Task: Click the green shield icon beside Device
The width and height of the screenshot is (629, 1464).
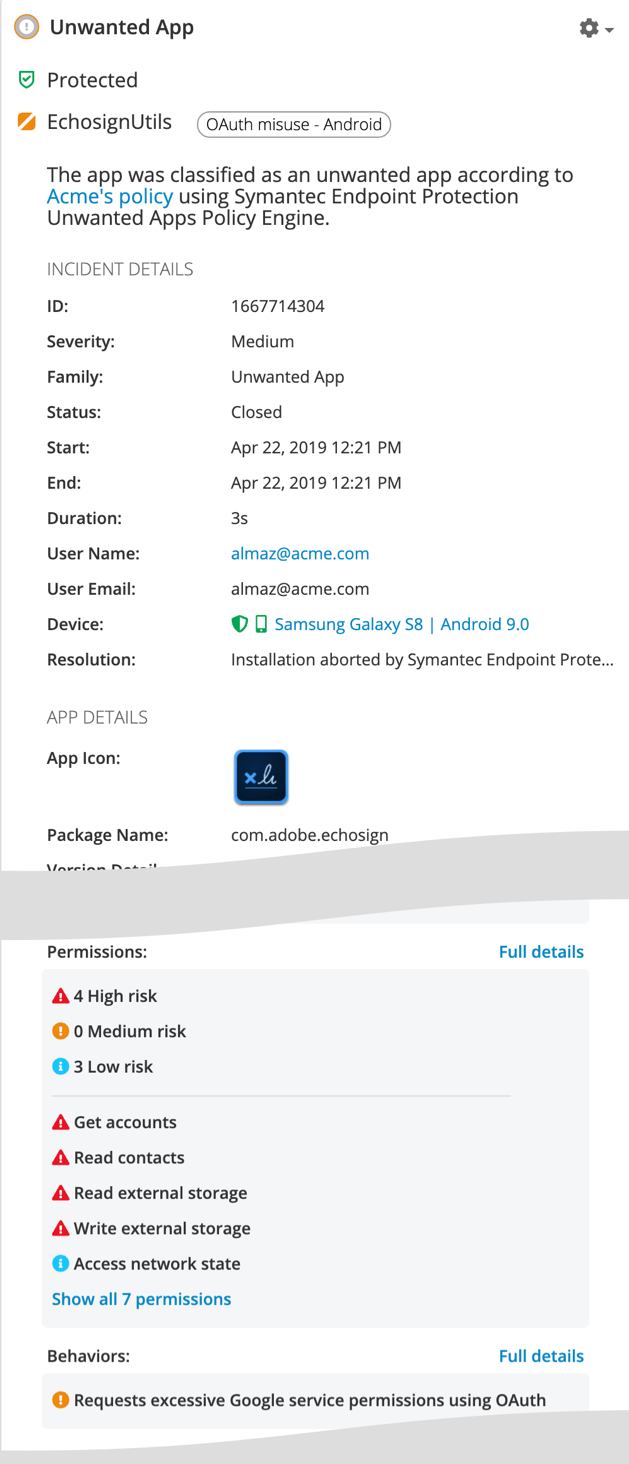Action: [x=239, y=624]
